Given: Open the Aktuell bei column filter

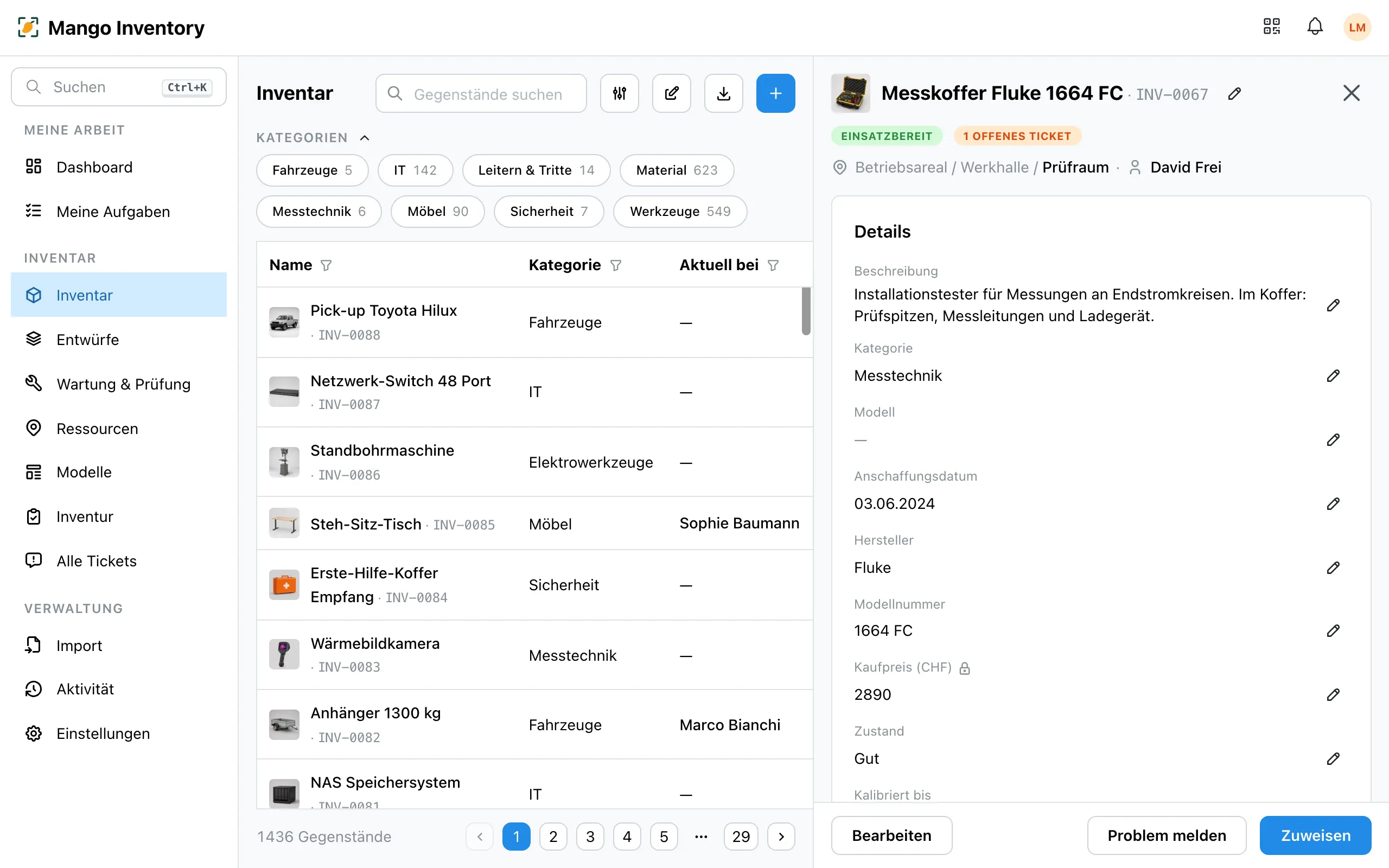Looking at the screenshot, I should click(773, 265).
